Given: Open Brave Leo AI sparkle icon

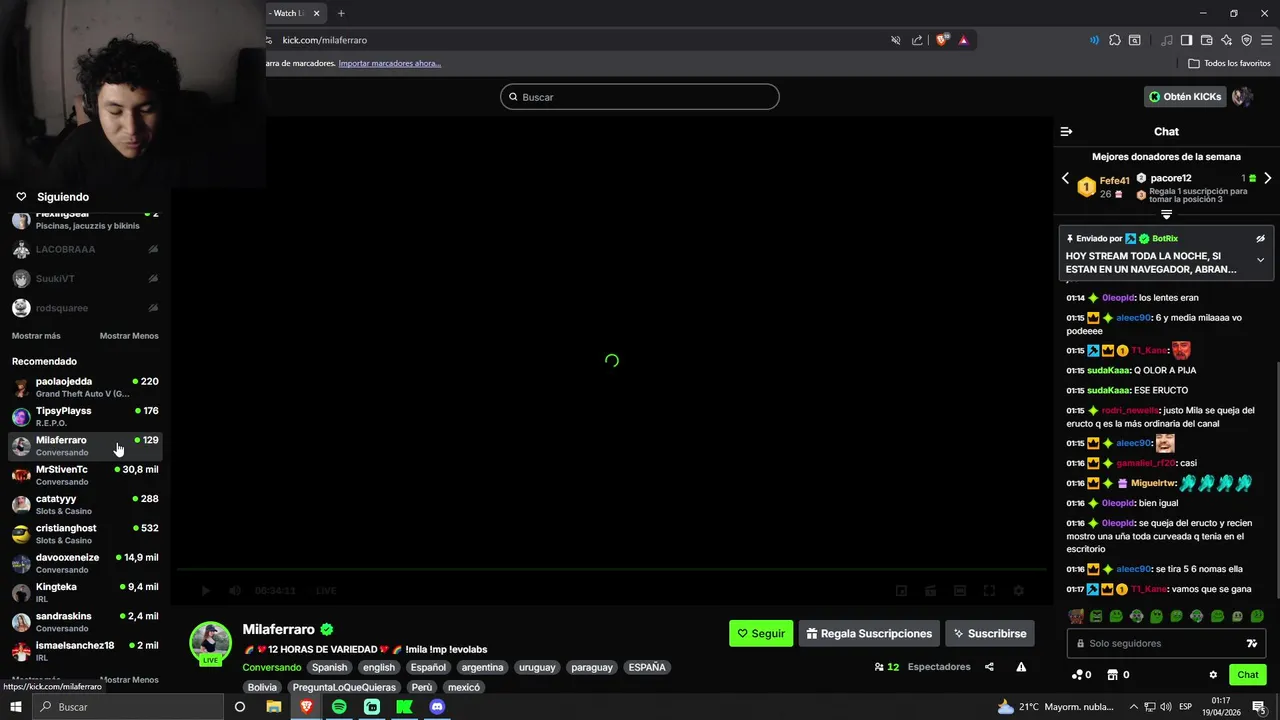Looking at the screenshot, I should tap(1226, 40).
